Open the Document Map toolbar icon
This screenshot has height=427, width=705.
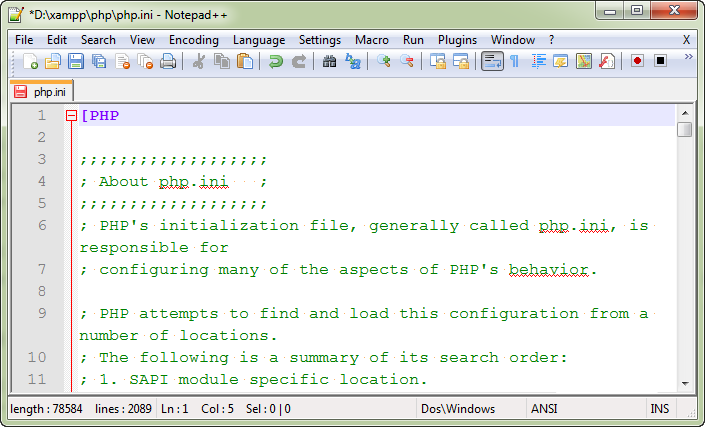[584, 61]
